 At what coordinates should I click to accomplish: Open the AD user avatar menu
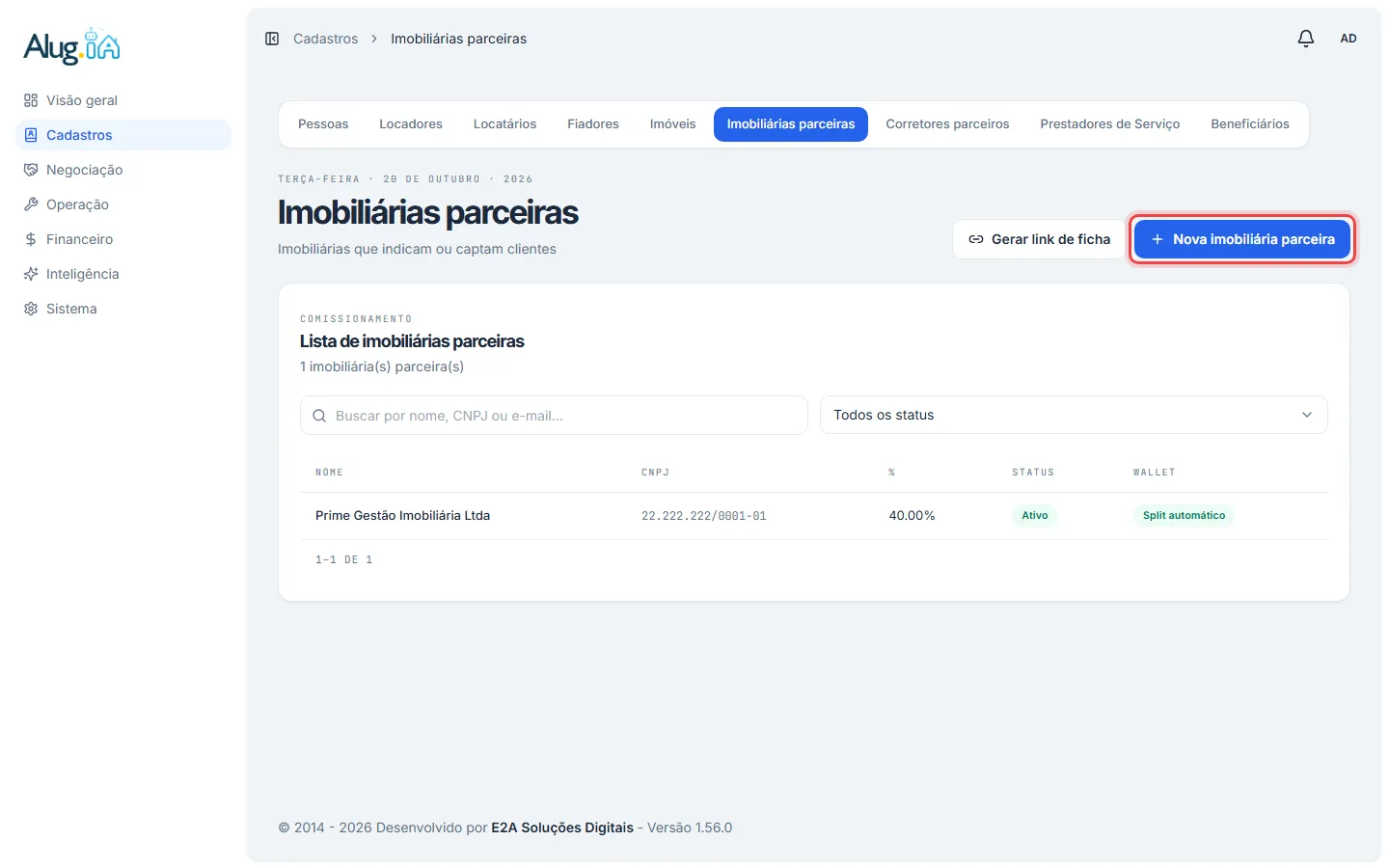click(x=1348, y=39)
